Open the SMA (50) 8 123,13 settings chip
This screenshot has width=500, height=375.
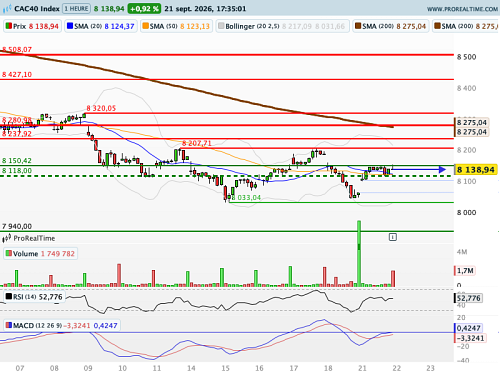point(176,26)
